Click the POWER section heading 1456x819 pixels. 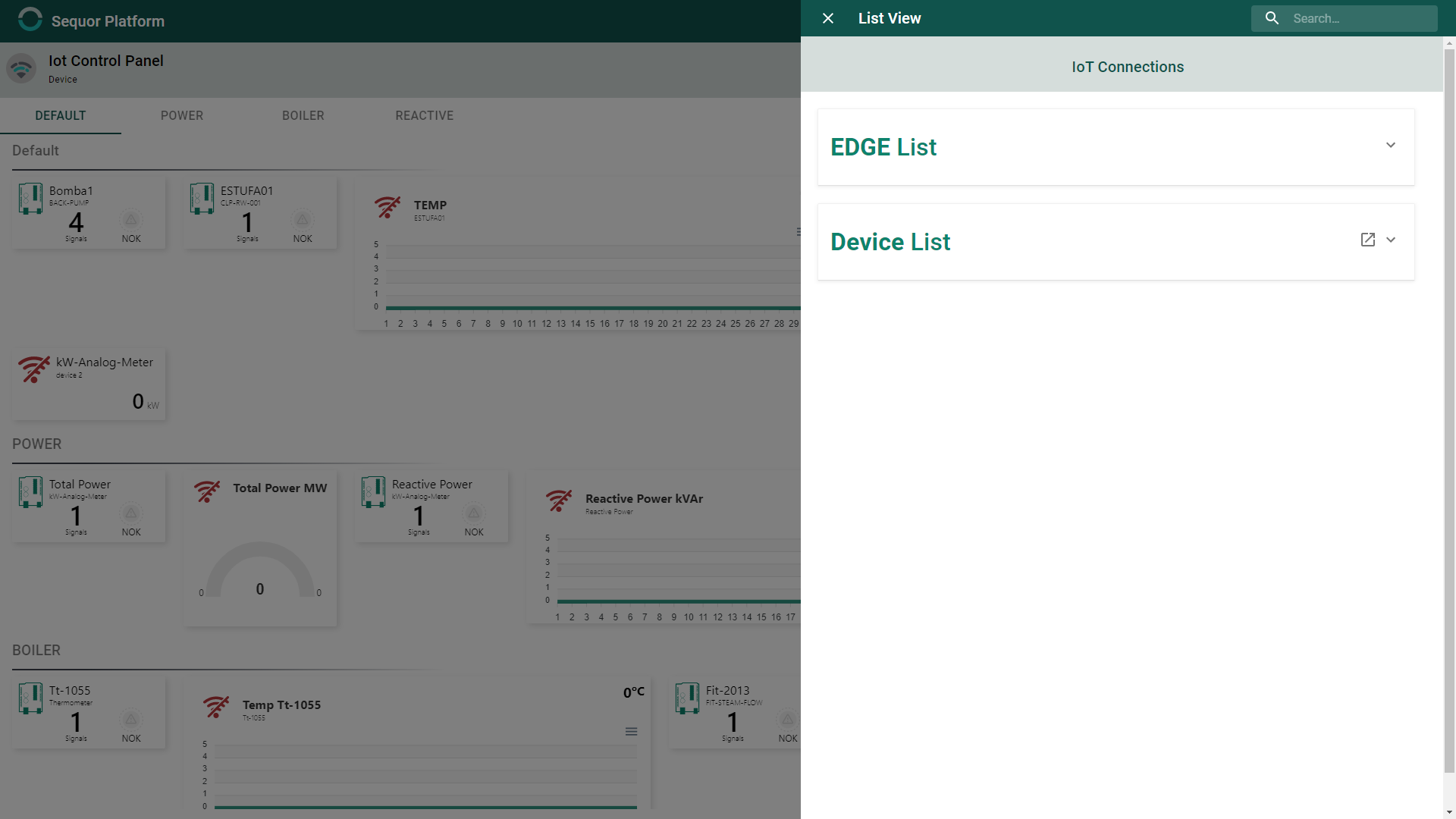click(x=36, y=444)
